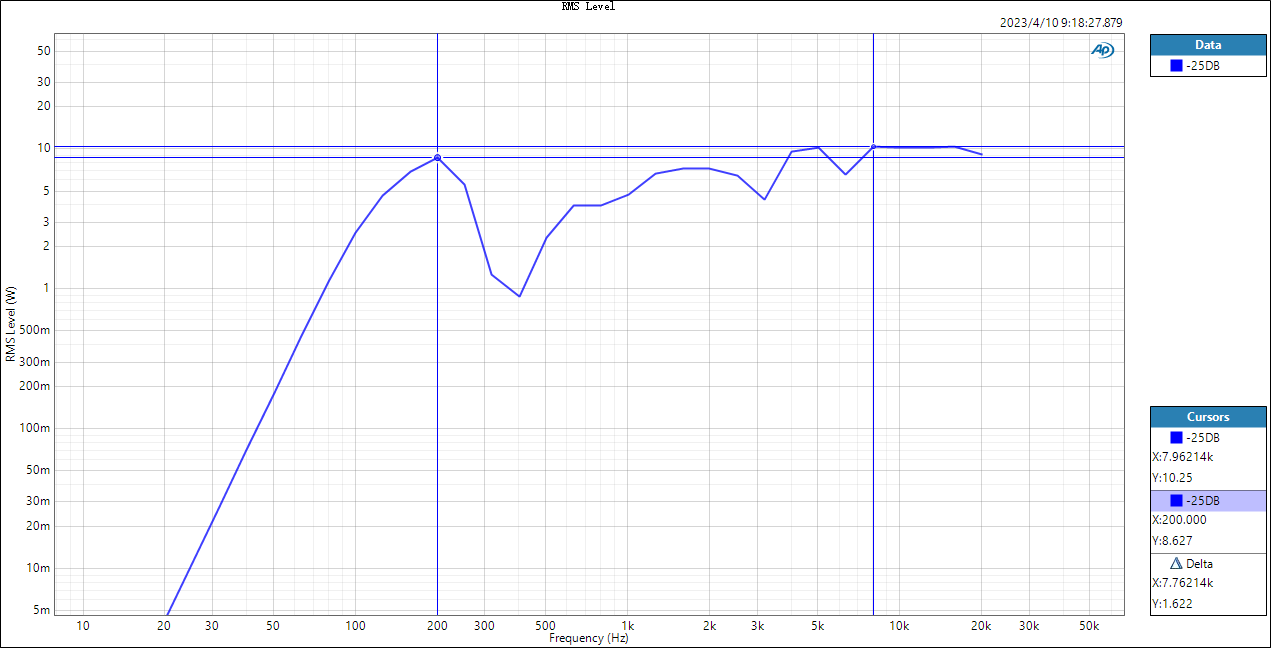This screenshot has width=1271, height=648.
Task: Click the Delta X:7.76214k readout
Action: (x=1182, y=583)
